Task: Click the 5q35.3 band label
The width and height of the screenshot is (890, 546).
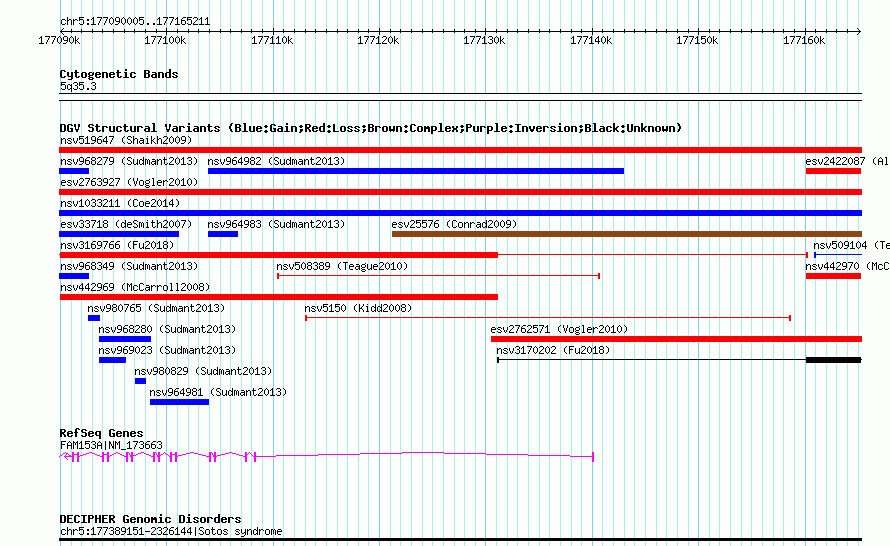Action: point(78,86)
